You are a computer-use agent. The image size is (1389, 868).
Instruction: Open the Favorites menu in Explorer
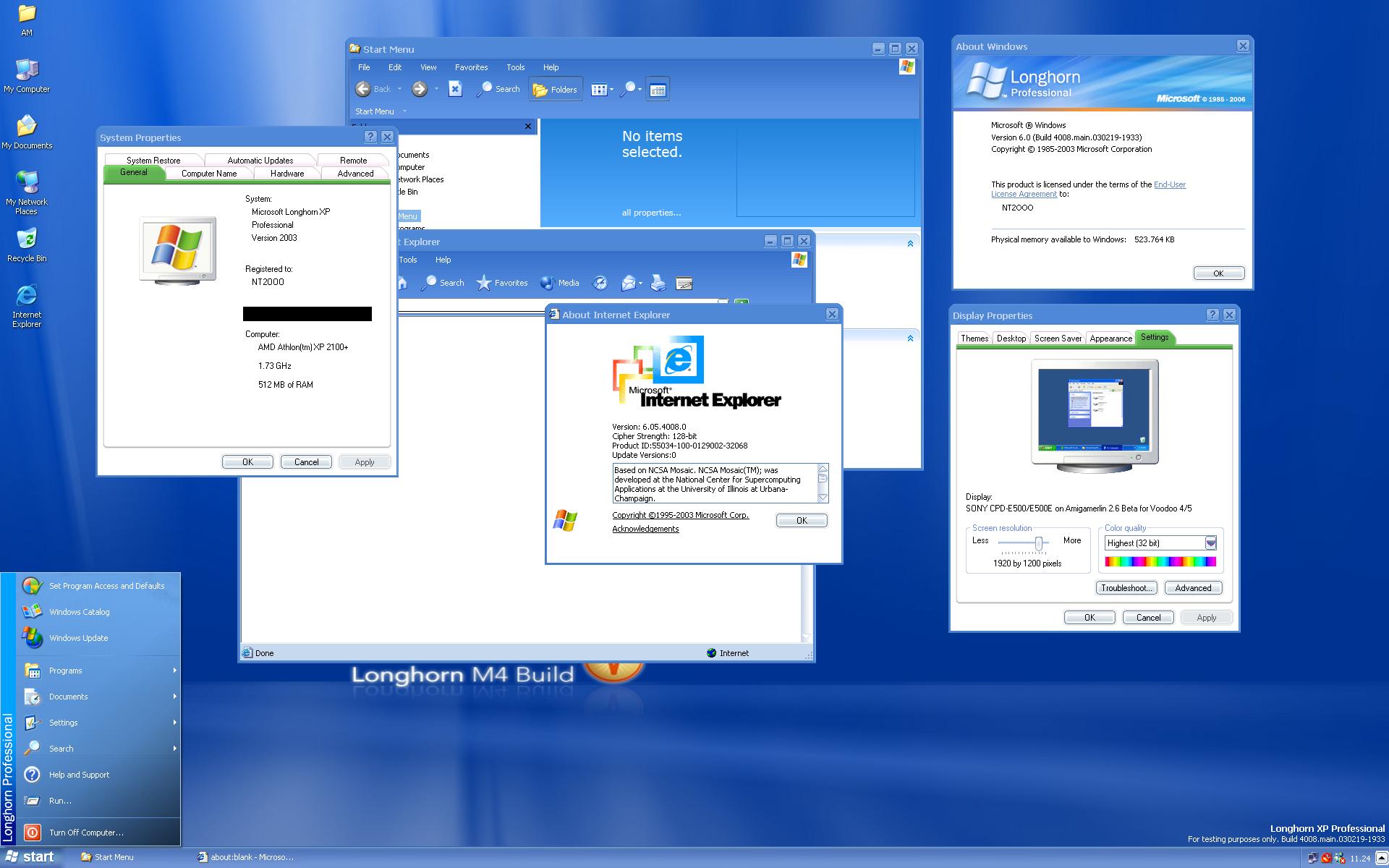pyautogui.click(x=471, y=67)
